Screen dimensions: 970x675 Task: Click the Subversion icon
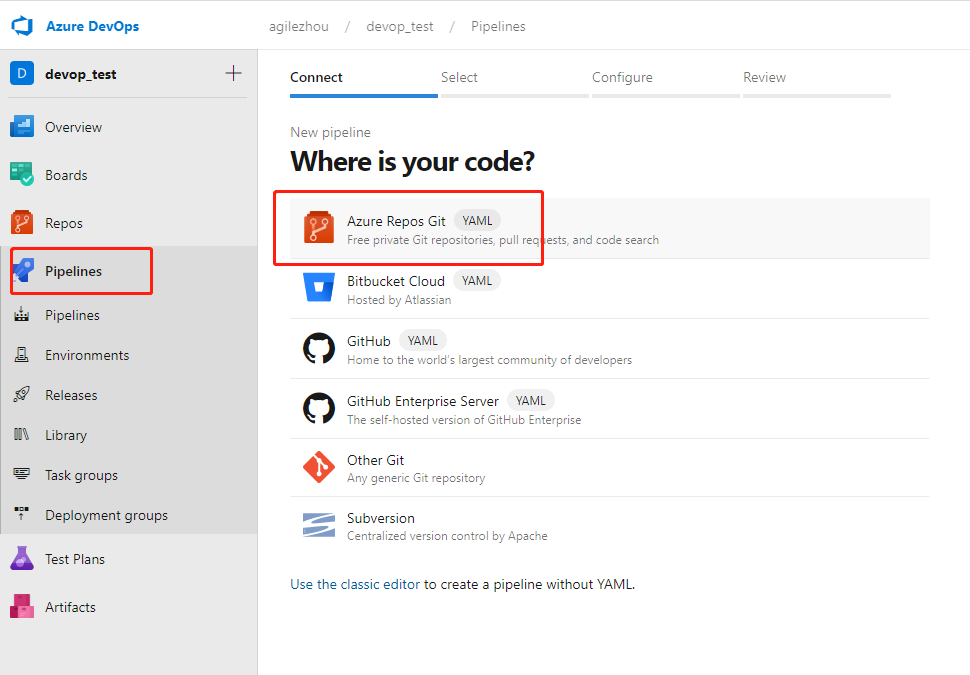point(319,525)
